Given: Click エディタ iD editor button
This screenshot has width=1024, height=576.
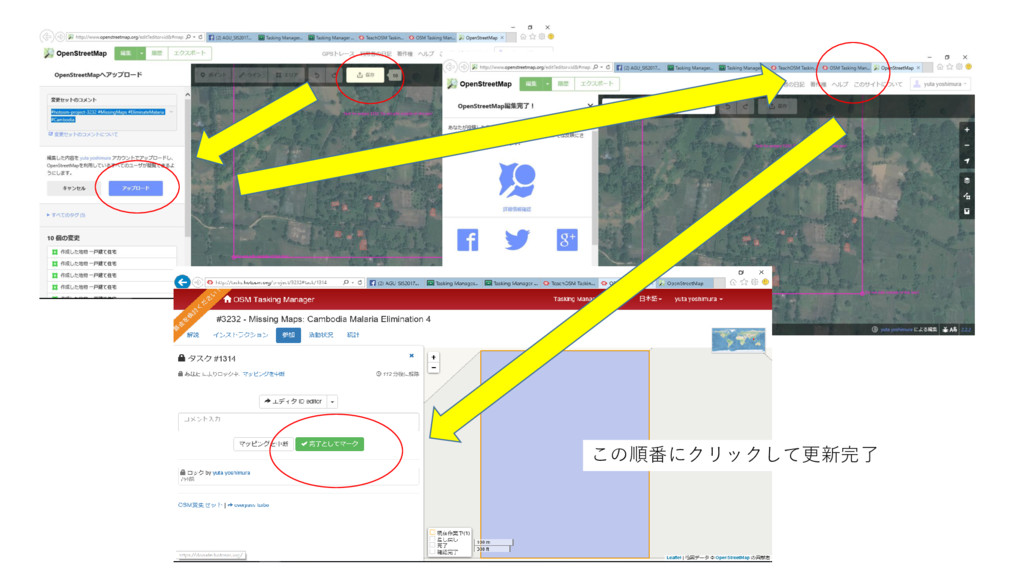Looking at the screenshot, I should pos(293,402).
